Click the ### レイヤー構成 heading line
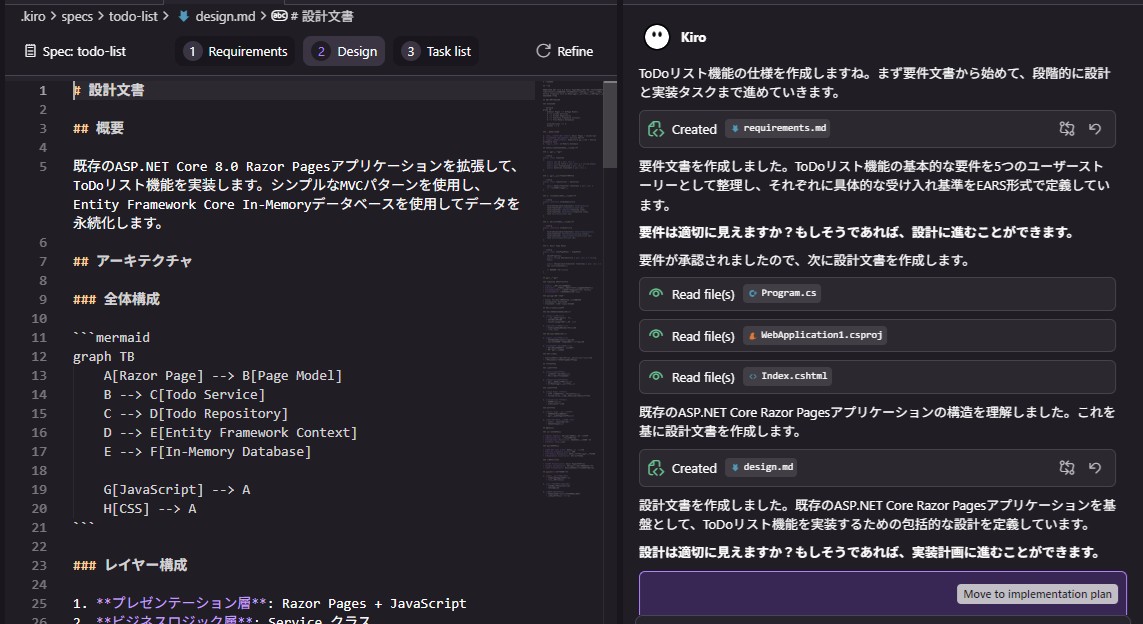This screenshot has height=624, width=1143. (x=130, y=565)
